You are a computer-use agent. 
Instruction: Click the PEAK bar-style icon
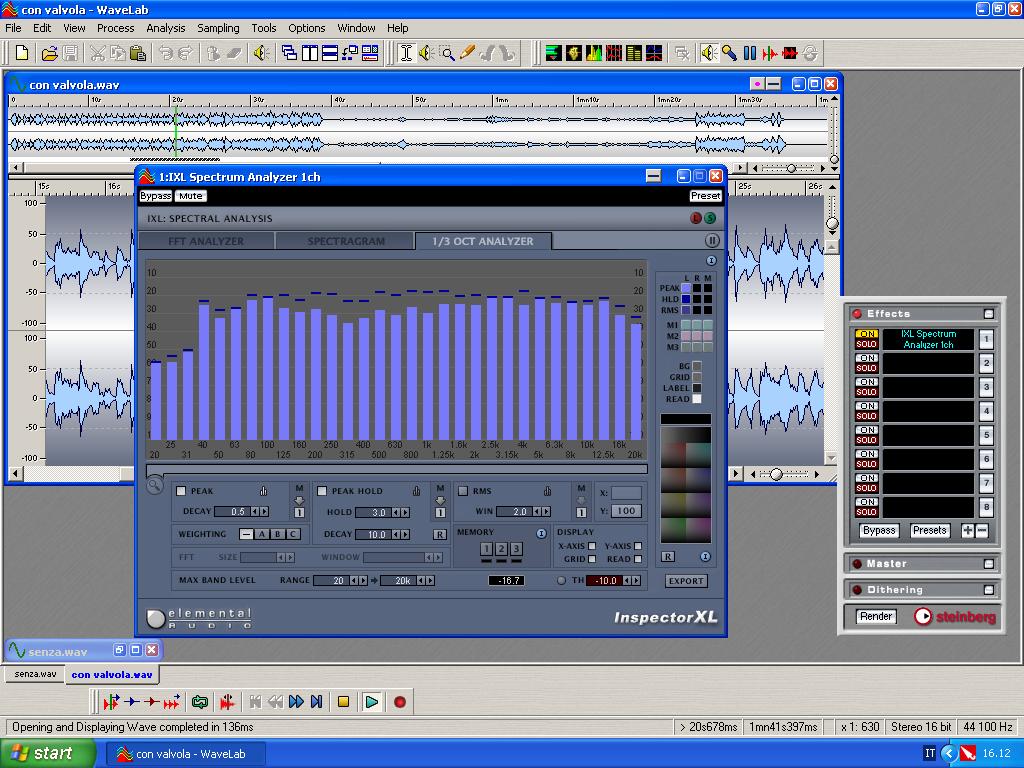coord(264,491)
